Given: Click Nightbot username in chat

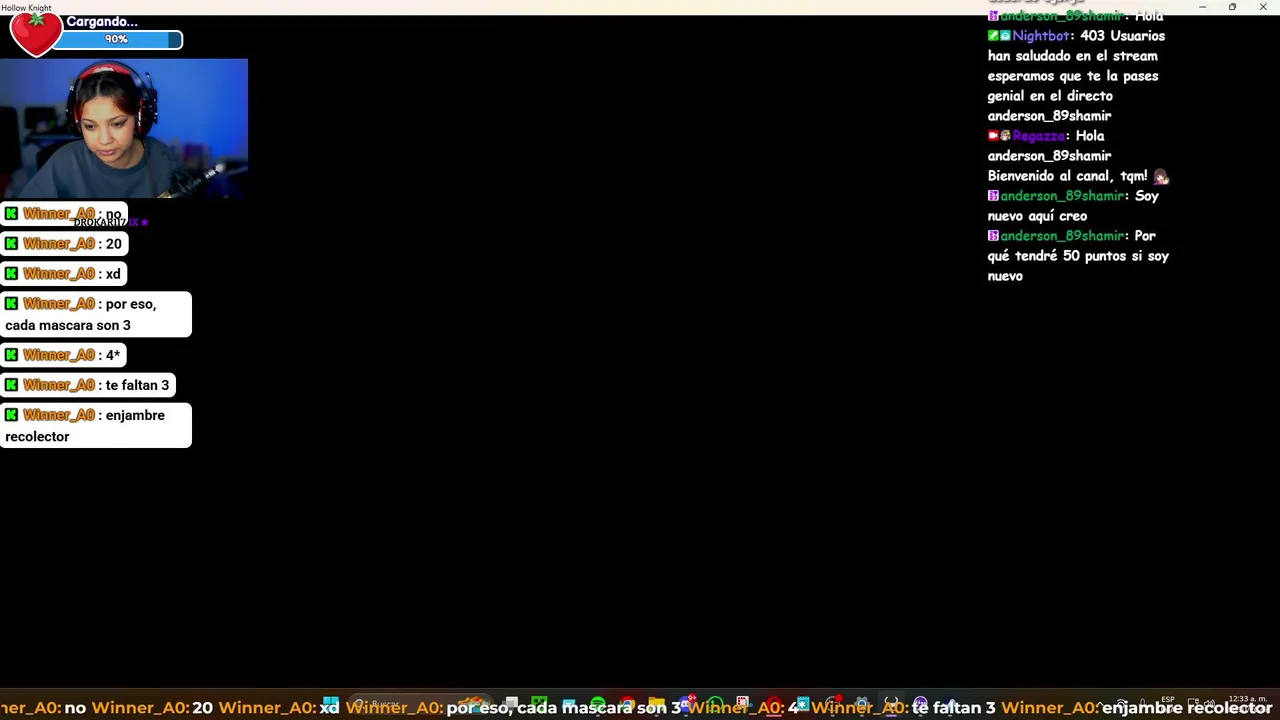Looking at the screenshot, I should [x=1040, y=36].
